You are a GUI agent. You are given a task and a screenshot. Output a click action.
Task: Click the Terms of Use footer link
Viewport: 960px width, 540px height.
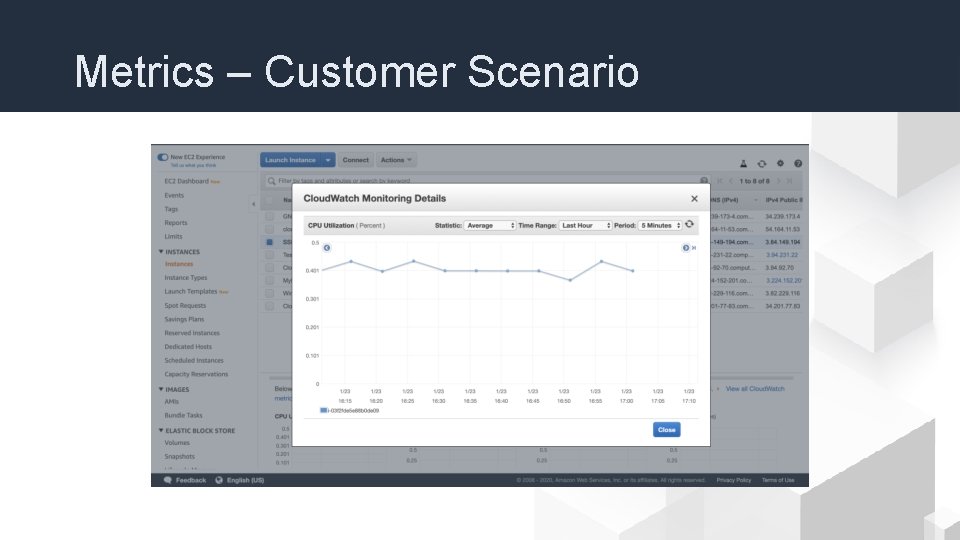pos(778,480)
